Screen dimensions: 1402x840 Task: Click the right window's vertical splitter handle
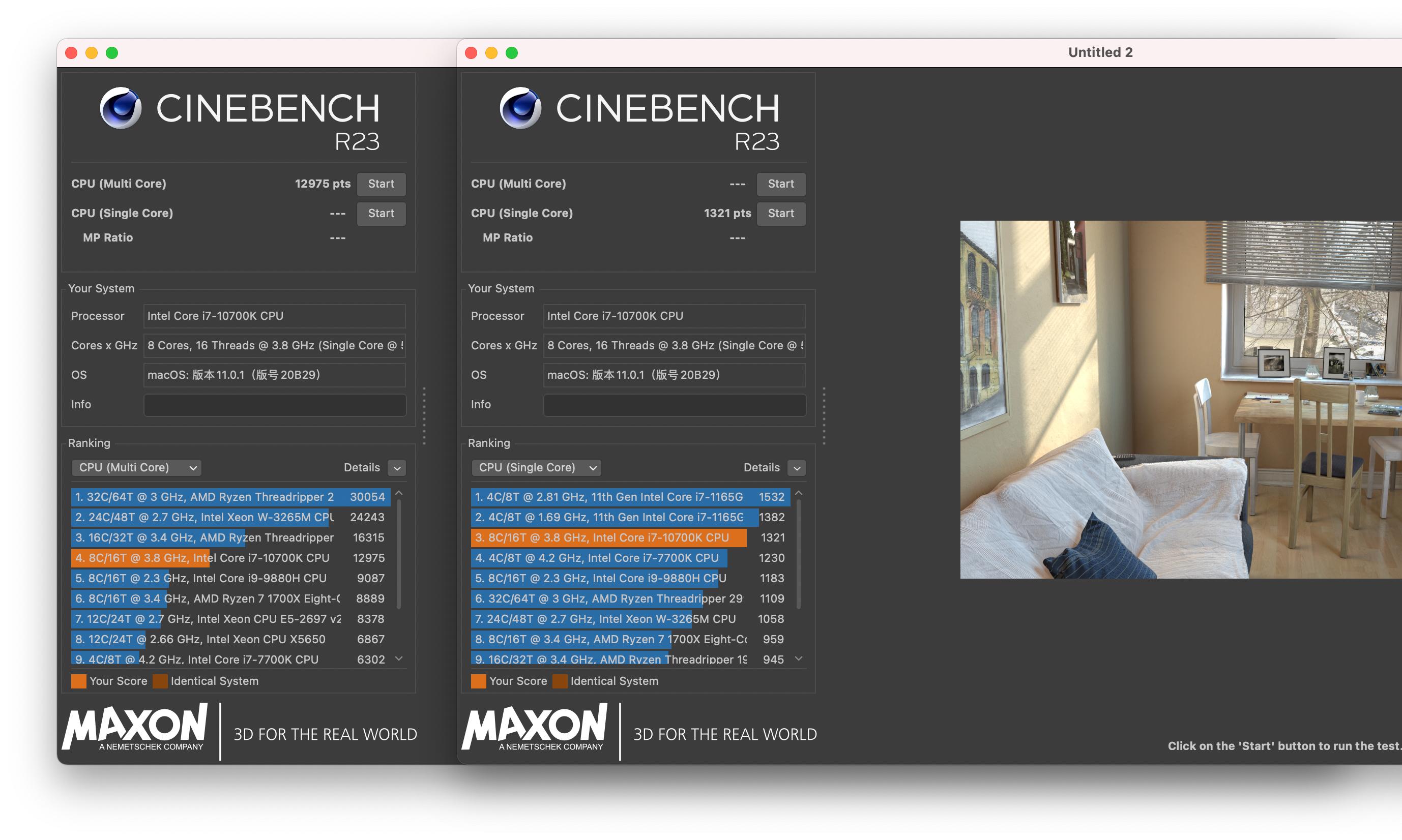824,416
